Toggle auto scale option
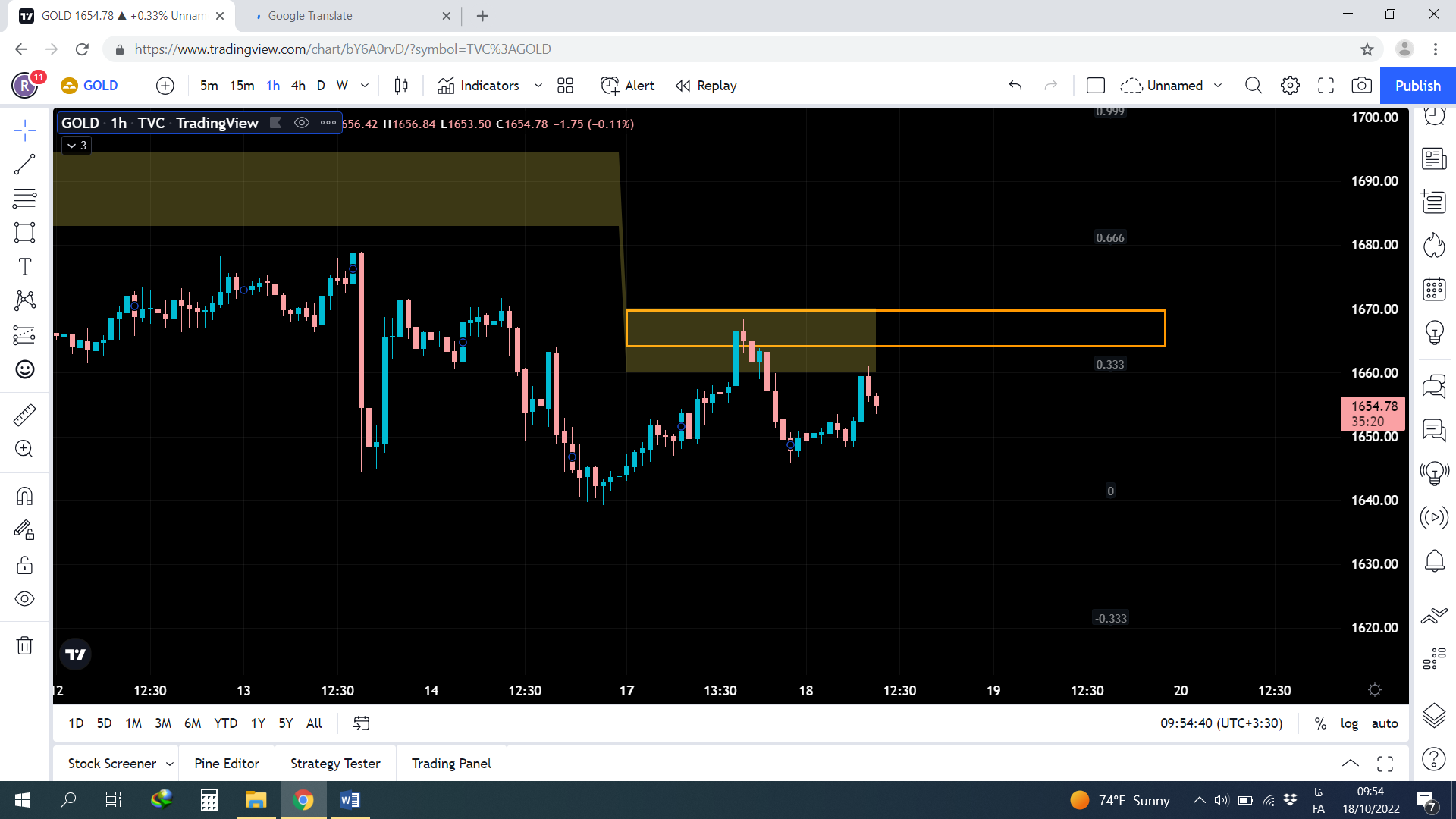Image resolution: width=1456 pixels, height=819 pixels. click(x=1384, y=723)
